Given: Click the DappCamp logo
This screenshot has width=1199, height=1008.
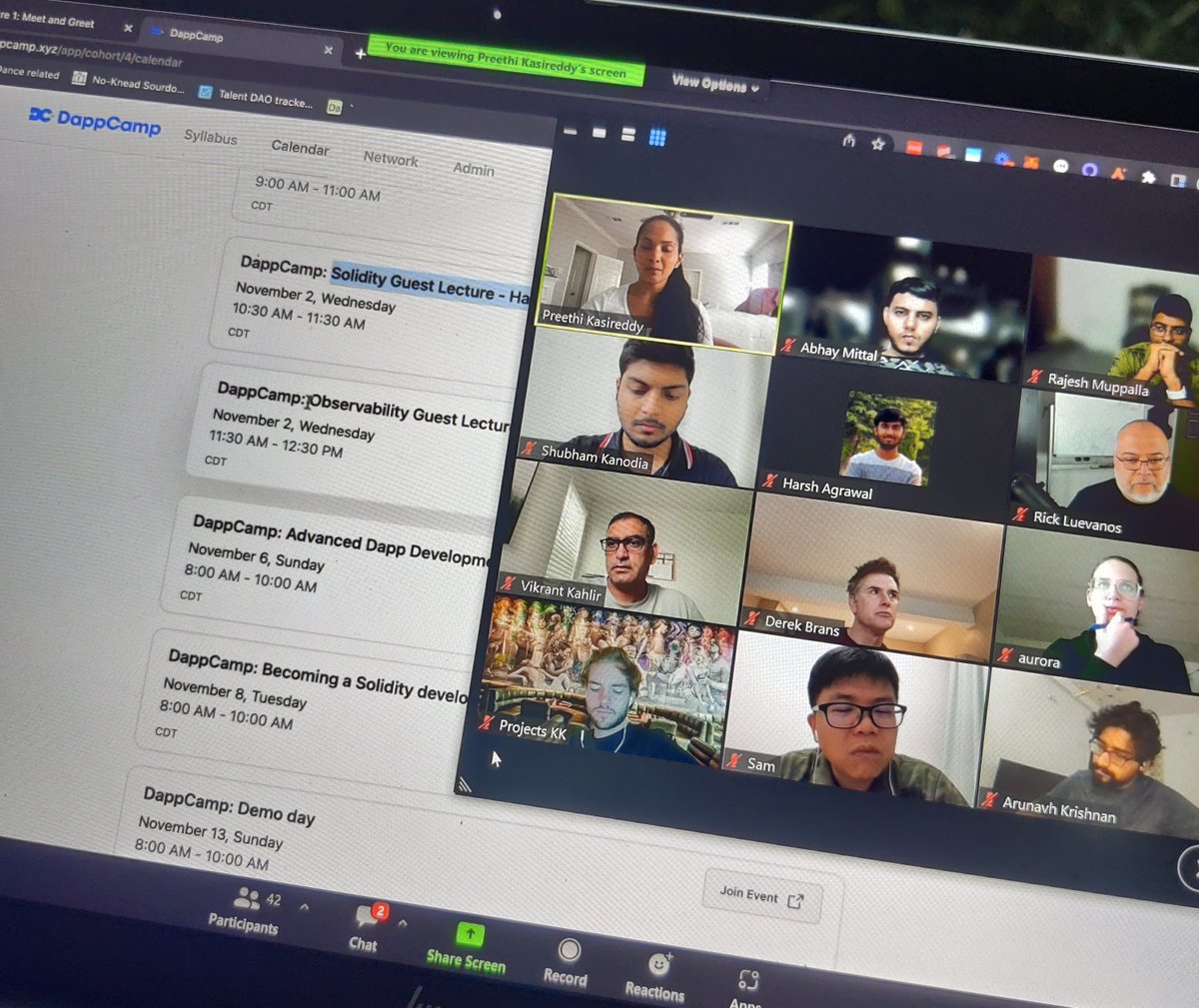Looking at the screenshot, I should click(x=95, y=120).
